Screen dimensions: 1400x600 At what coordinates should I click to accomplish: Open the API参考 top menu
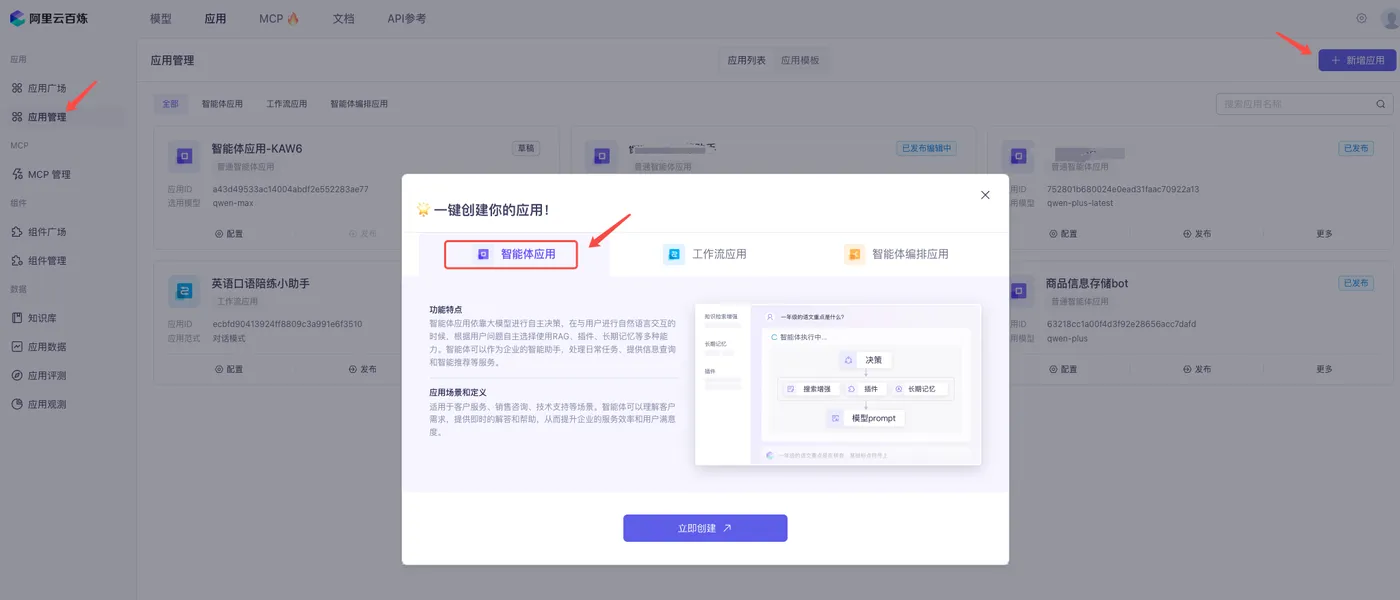pyautogui.click(x=407, y=18)
